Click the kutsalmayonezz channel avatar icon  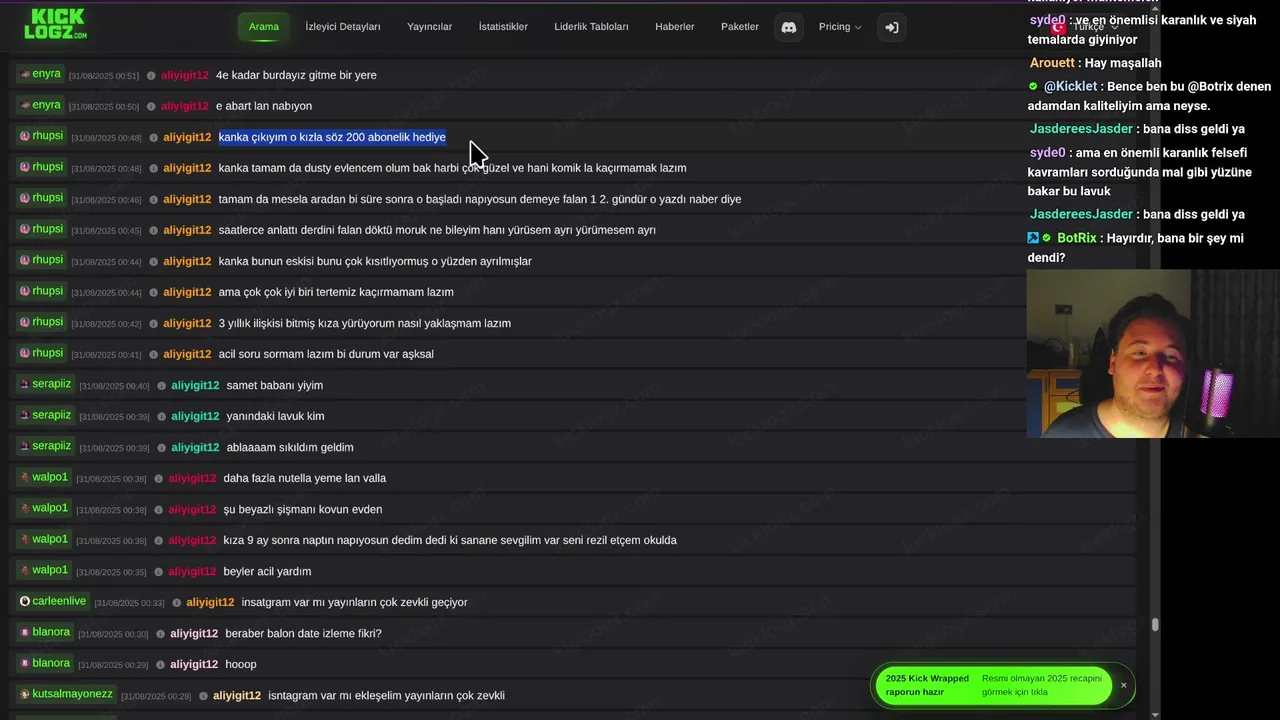25,694
